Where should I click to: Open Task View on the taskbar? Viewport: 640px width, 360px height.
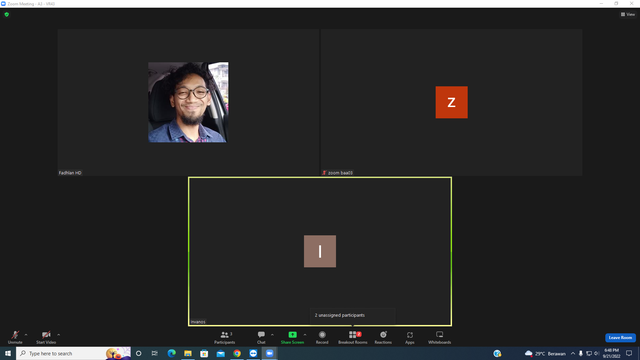click(154, 353)
